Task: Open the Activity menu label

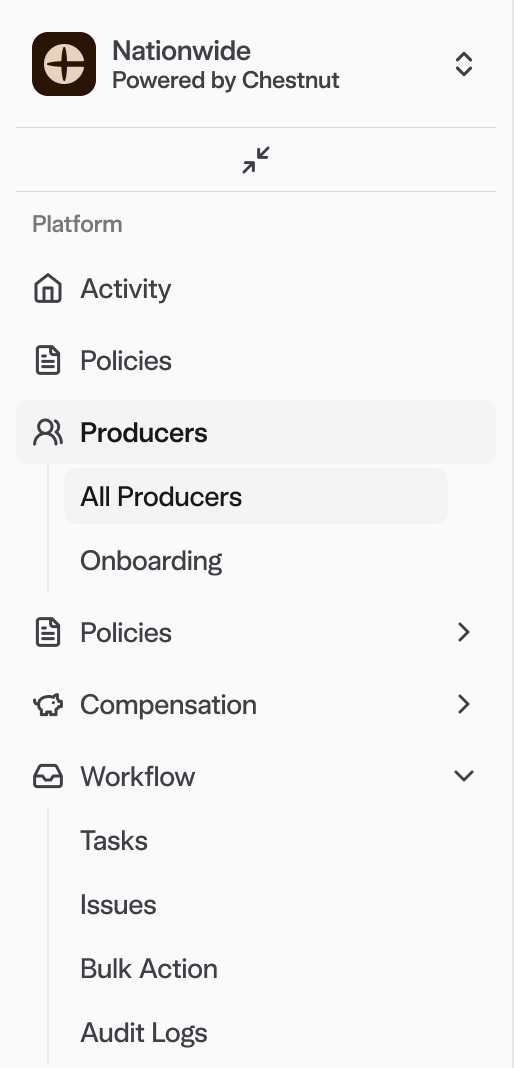Action: [126, 289]
